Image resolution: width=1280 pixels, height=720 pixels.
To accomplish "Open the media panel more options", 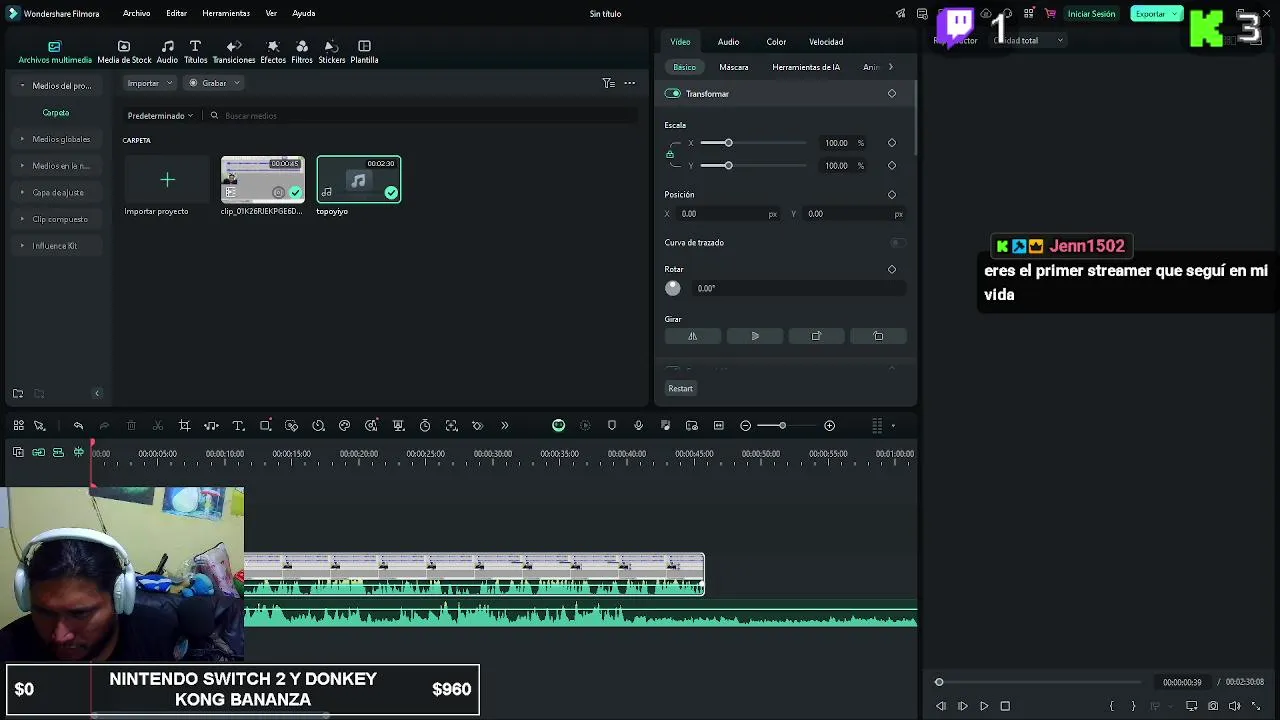I will click(629, 83).
